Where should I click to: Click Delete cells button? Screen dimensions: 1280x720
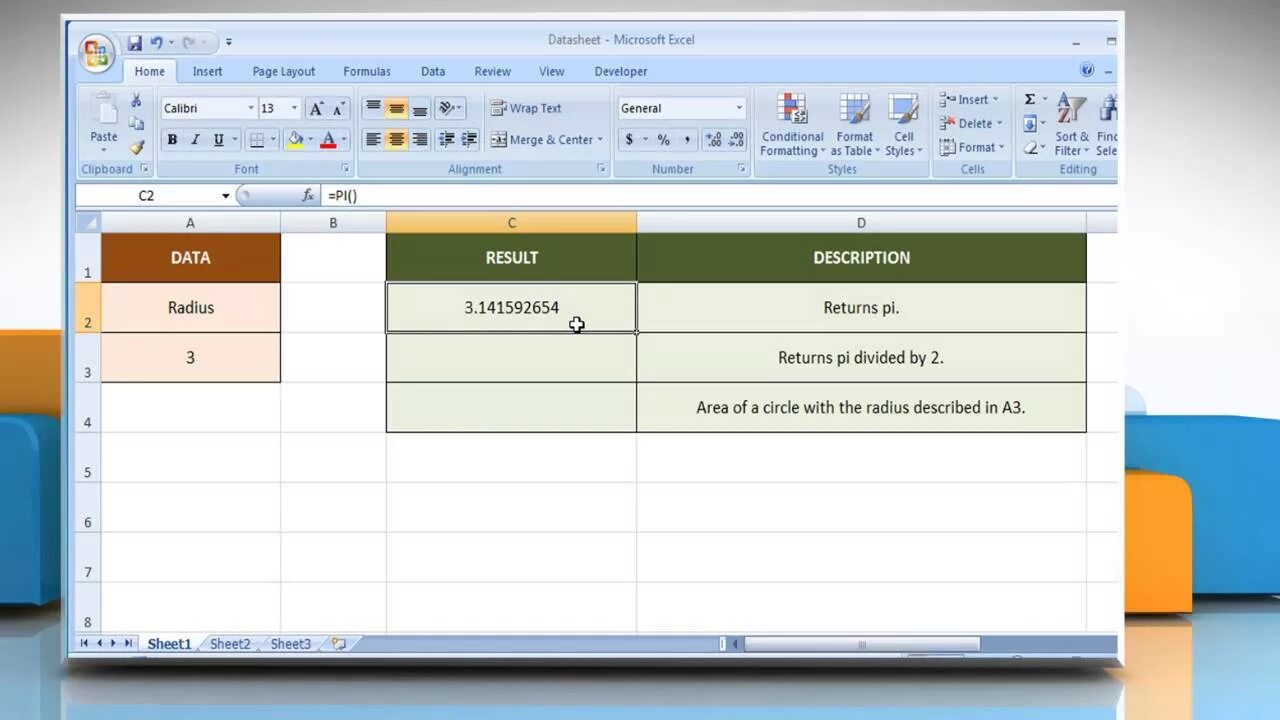970,123
